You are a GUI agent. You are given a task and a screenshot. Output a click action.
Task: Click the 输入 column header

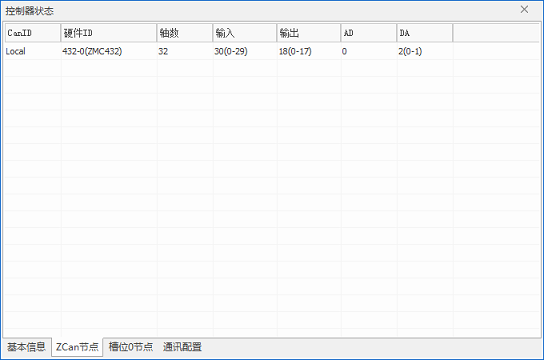click(x=245, y=33)
